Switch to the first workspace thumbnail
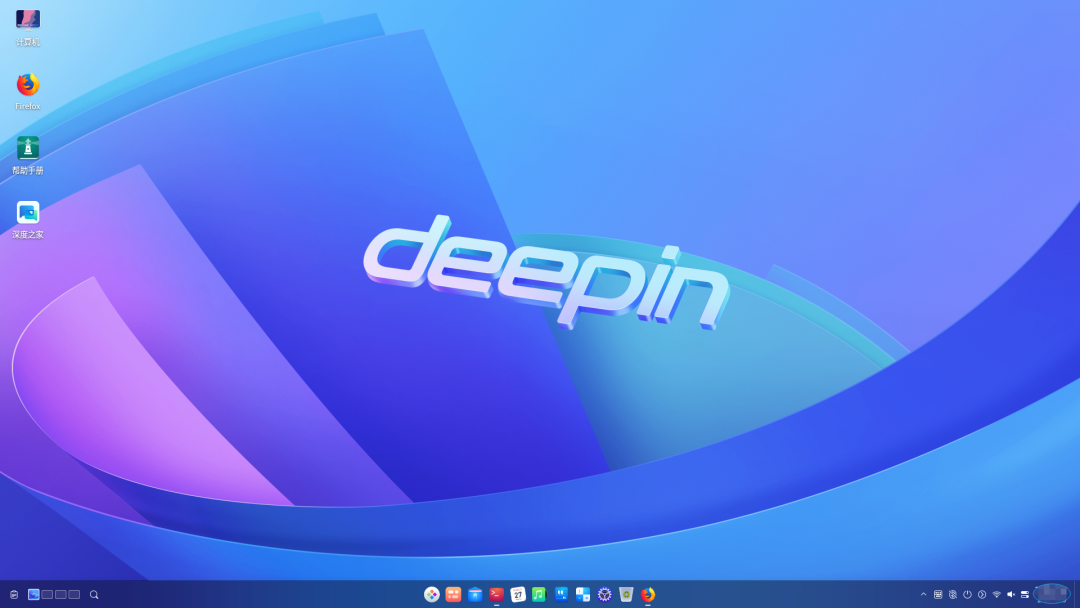The width and height of the screenshot is (1080, 608). click(x=34, y=594)
